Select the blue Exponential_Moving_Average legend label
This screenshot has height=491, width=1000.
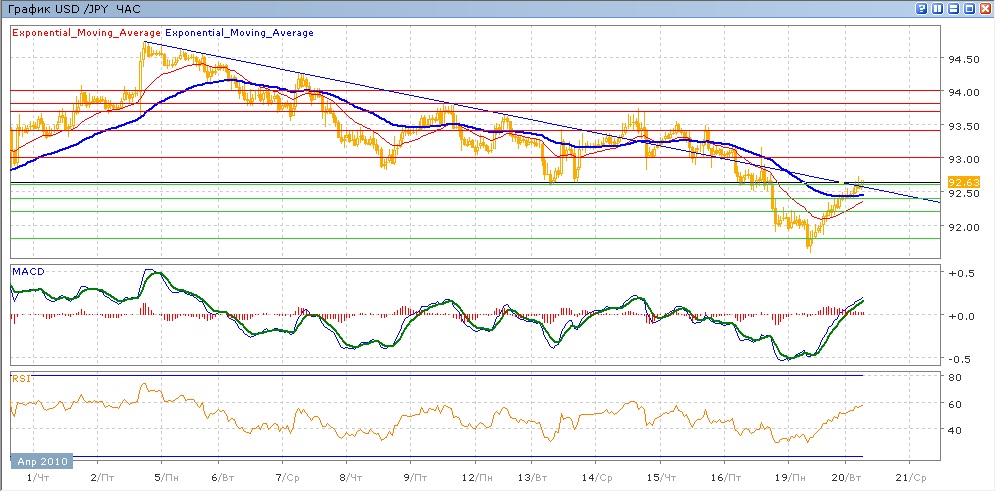pyautogui.click(x=239, y=33)
